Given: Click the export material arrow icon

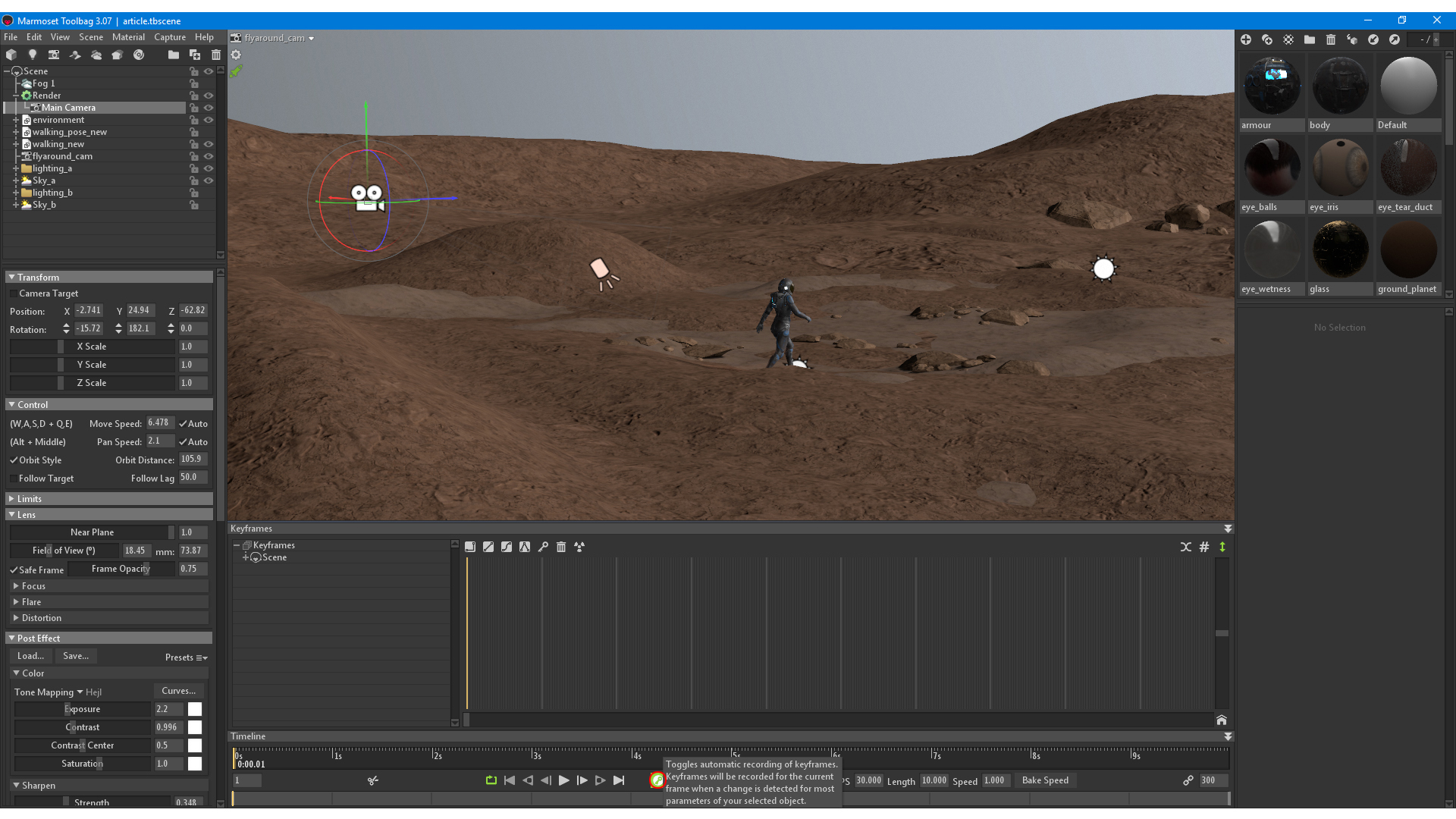Looking at the screenshot, I should click(x=1395, y=39).
